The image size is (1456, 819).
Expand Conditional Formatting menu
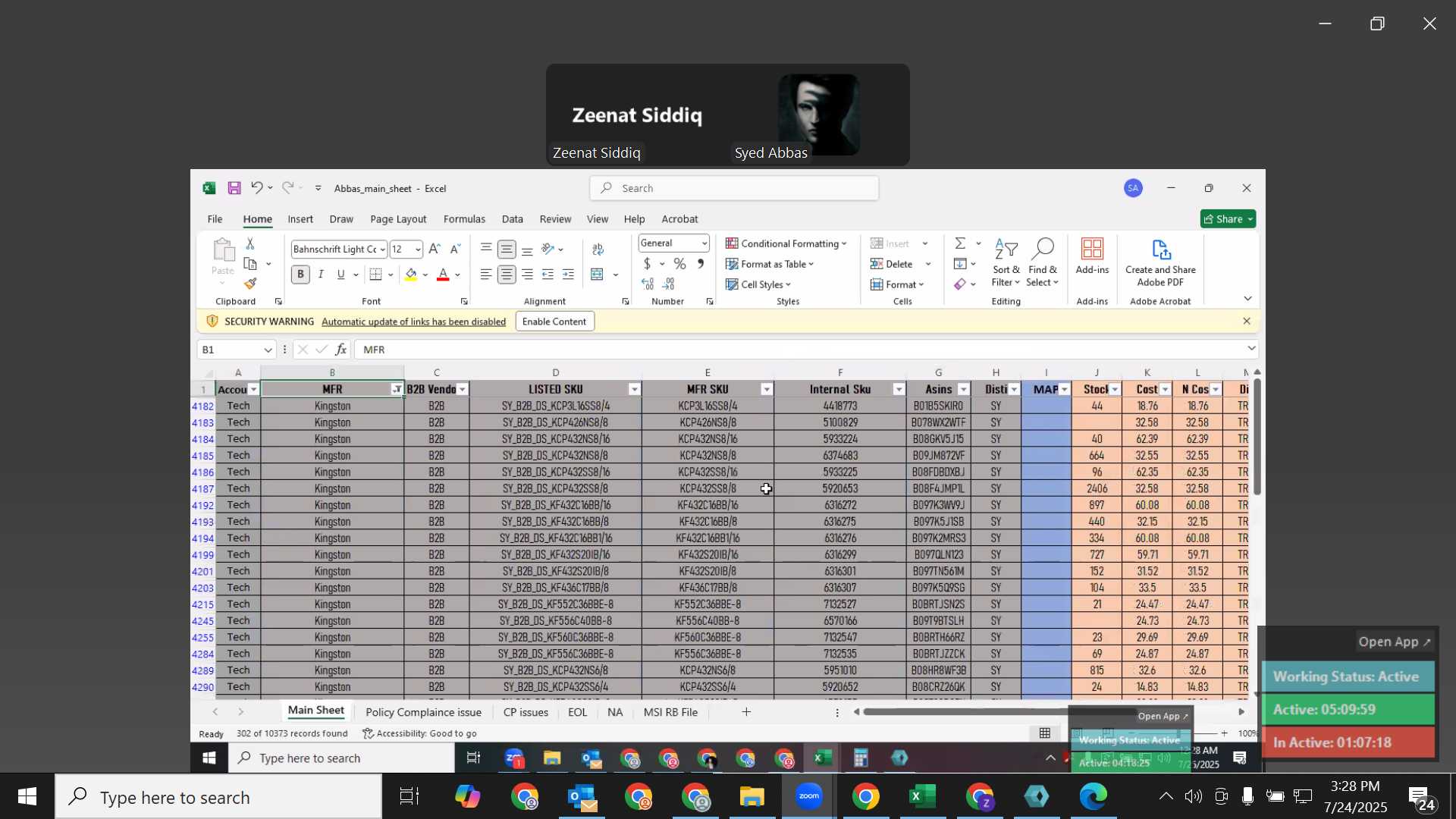pos(786,243)
